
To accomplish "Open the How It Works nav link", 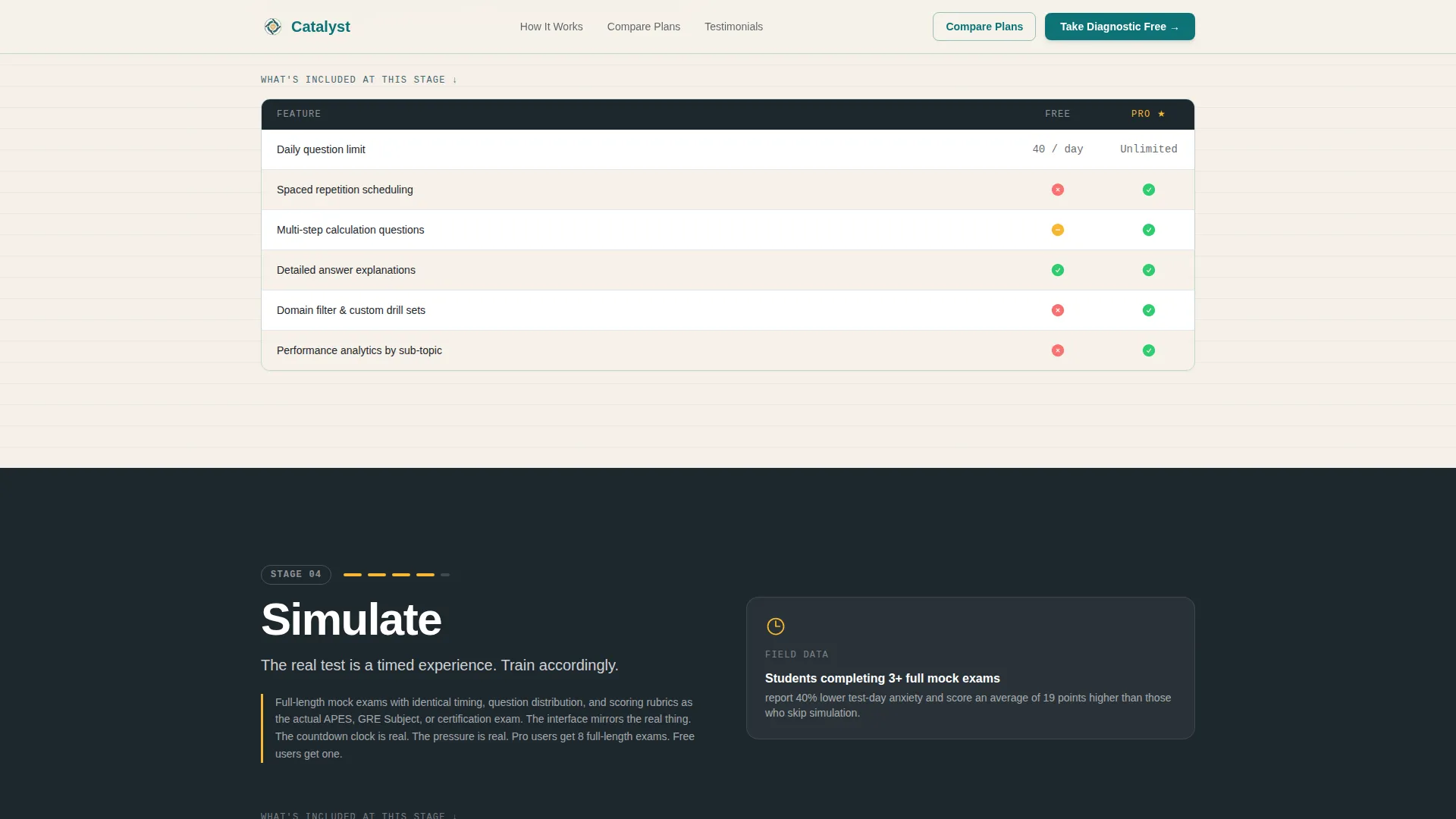I will click(551, 27).
